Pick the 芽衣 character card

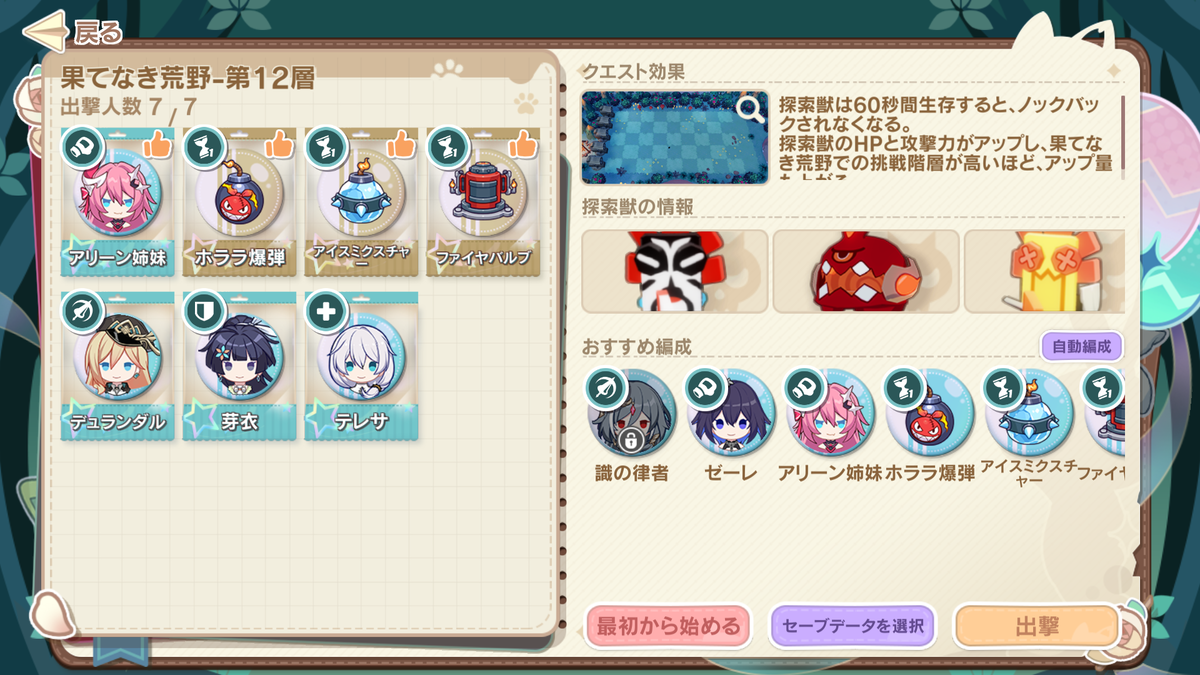240,366
